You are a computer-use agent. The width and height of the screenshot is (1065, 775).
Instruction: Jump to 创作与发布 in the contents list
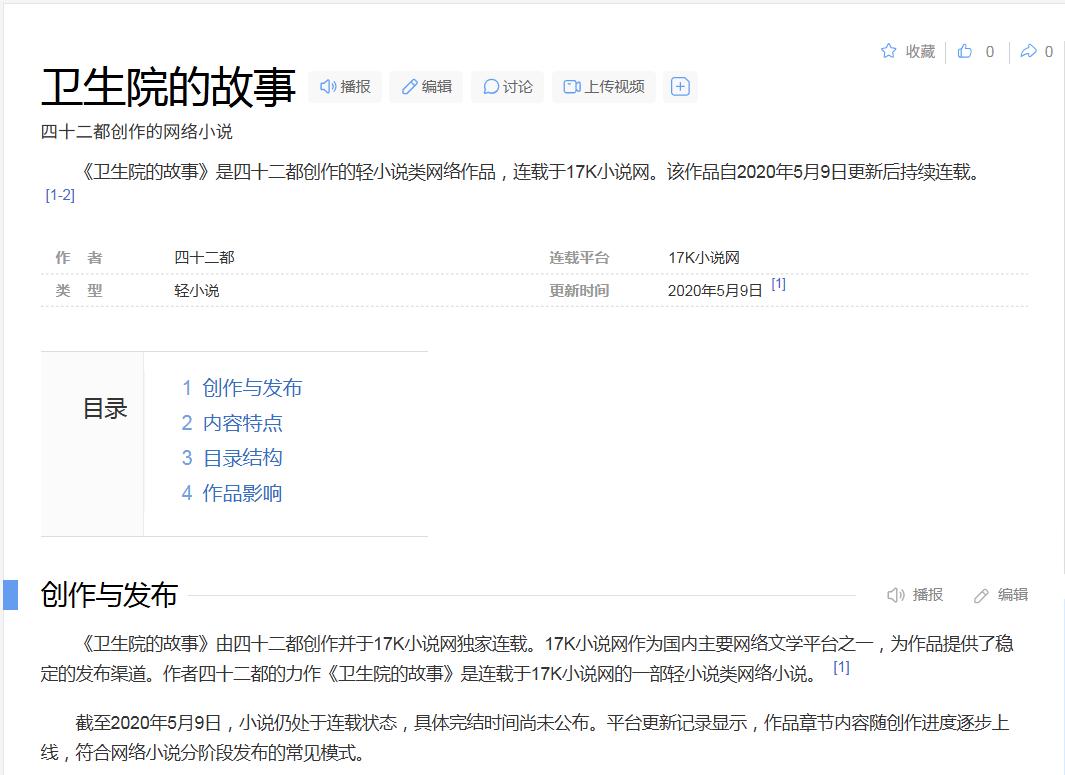click(251, 388)
